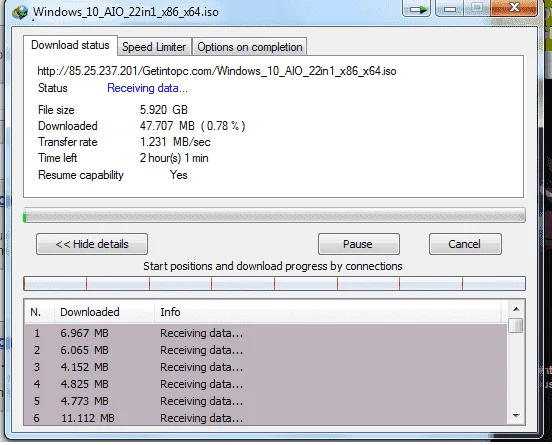Minimize the download window
The image size is (552, 445).
(450, 8)
